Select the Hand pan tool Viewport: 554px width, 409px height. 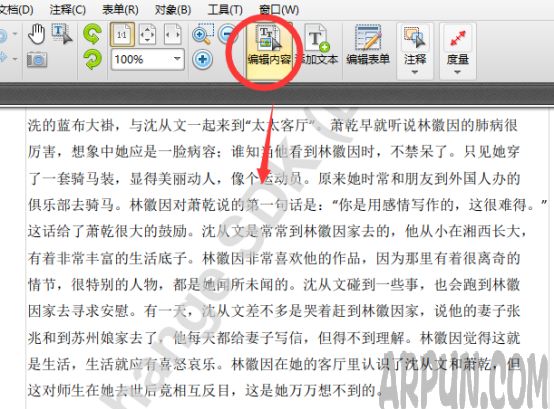pos(37,34)
